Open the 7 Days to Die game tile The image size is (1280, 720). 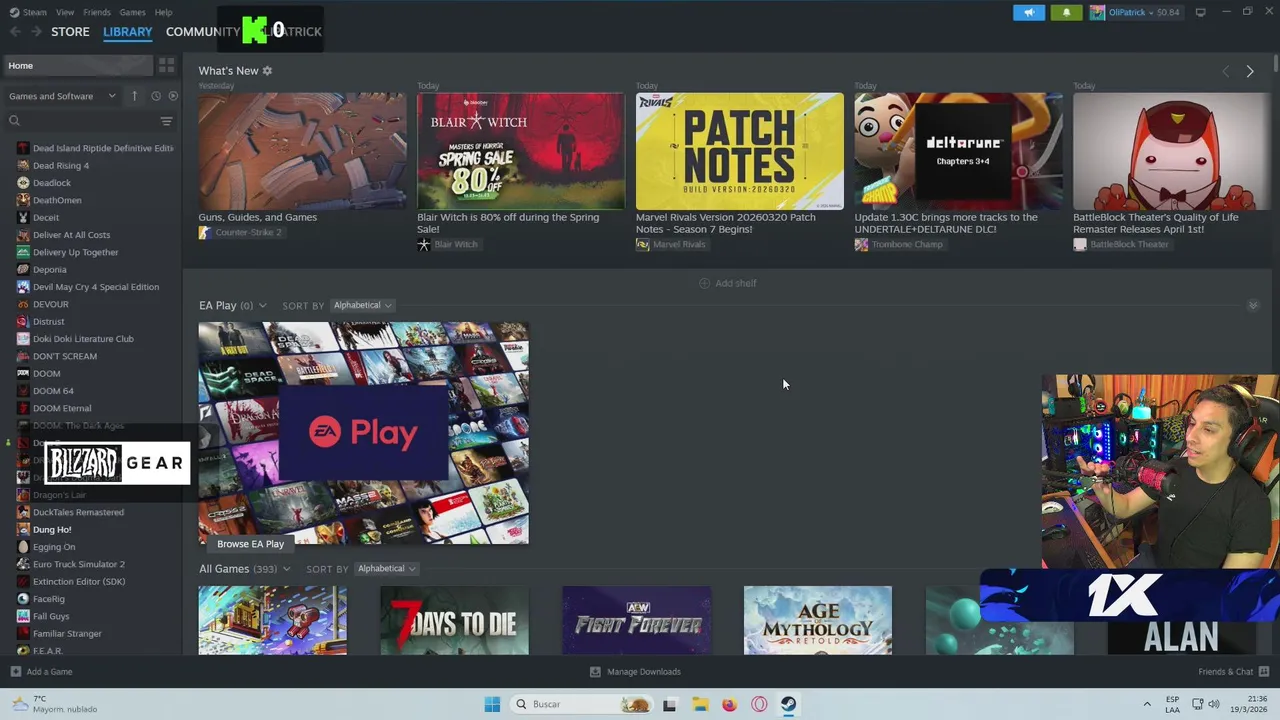pyautogui.click(x=455, y=621)
